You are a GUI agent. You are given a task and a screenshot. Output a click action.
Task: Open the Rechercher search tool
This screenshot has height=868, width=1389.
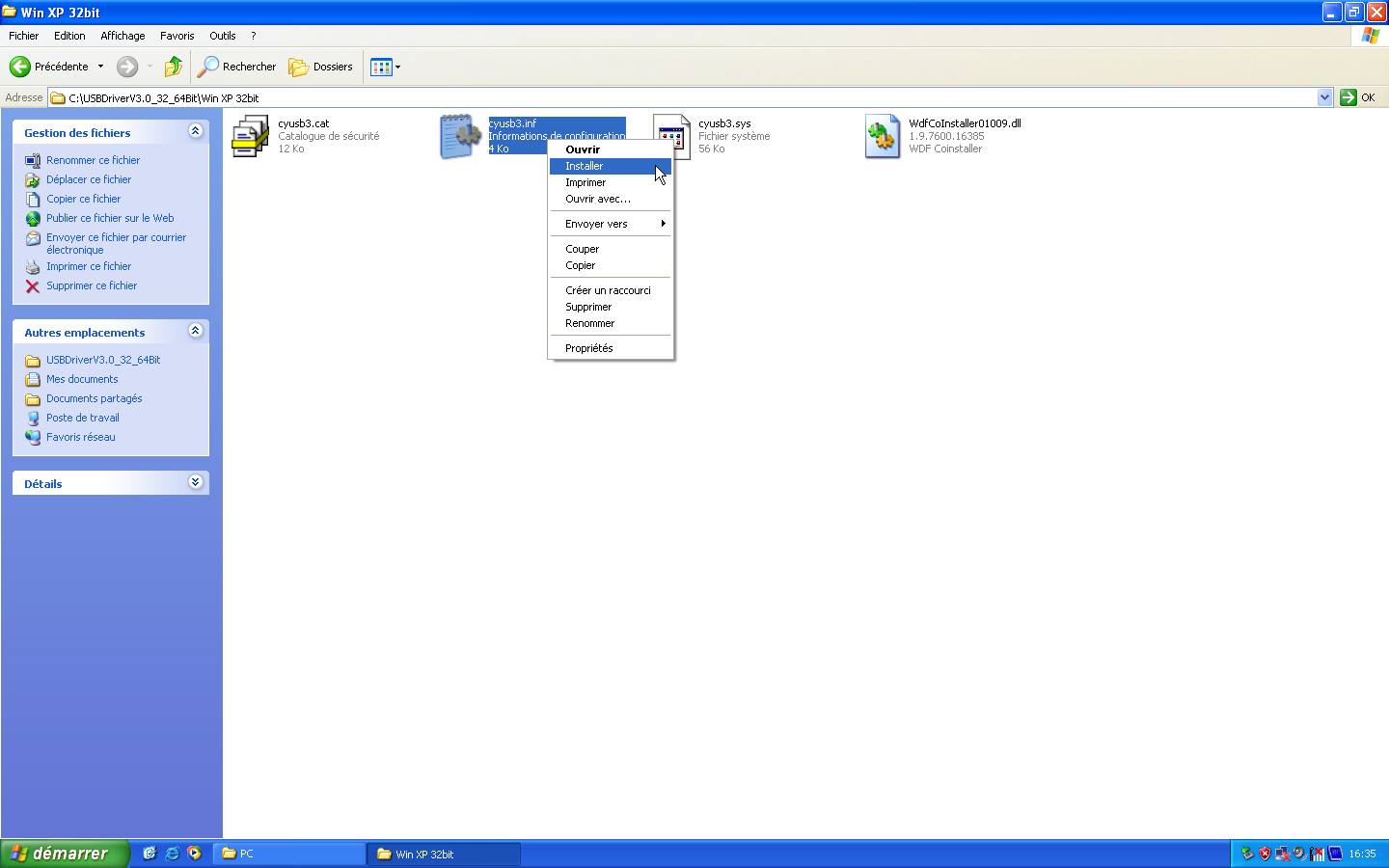click(237, 67)
